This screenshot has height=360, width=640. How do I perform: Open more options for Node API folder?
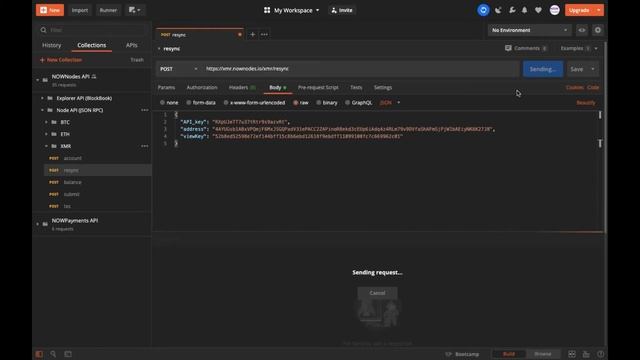point(144,110)
